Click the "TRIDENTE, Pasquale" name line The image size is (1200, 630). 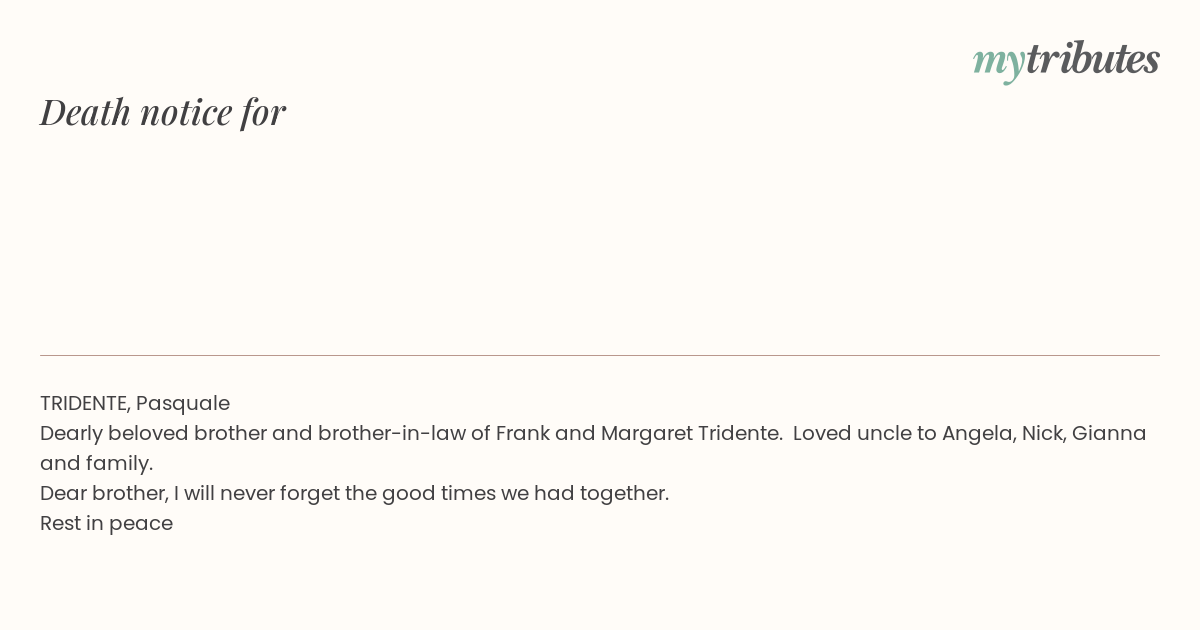coord(135,403)
